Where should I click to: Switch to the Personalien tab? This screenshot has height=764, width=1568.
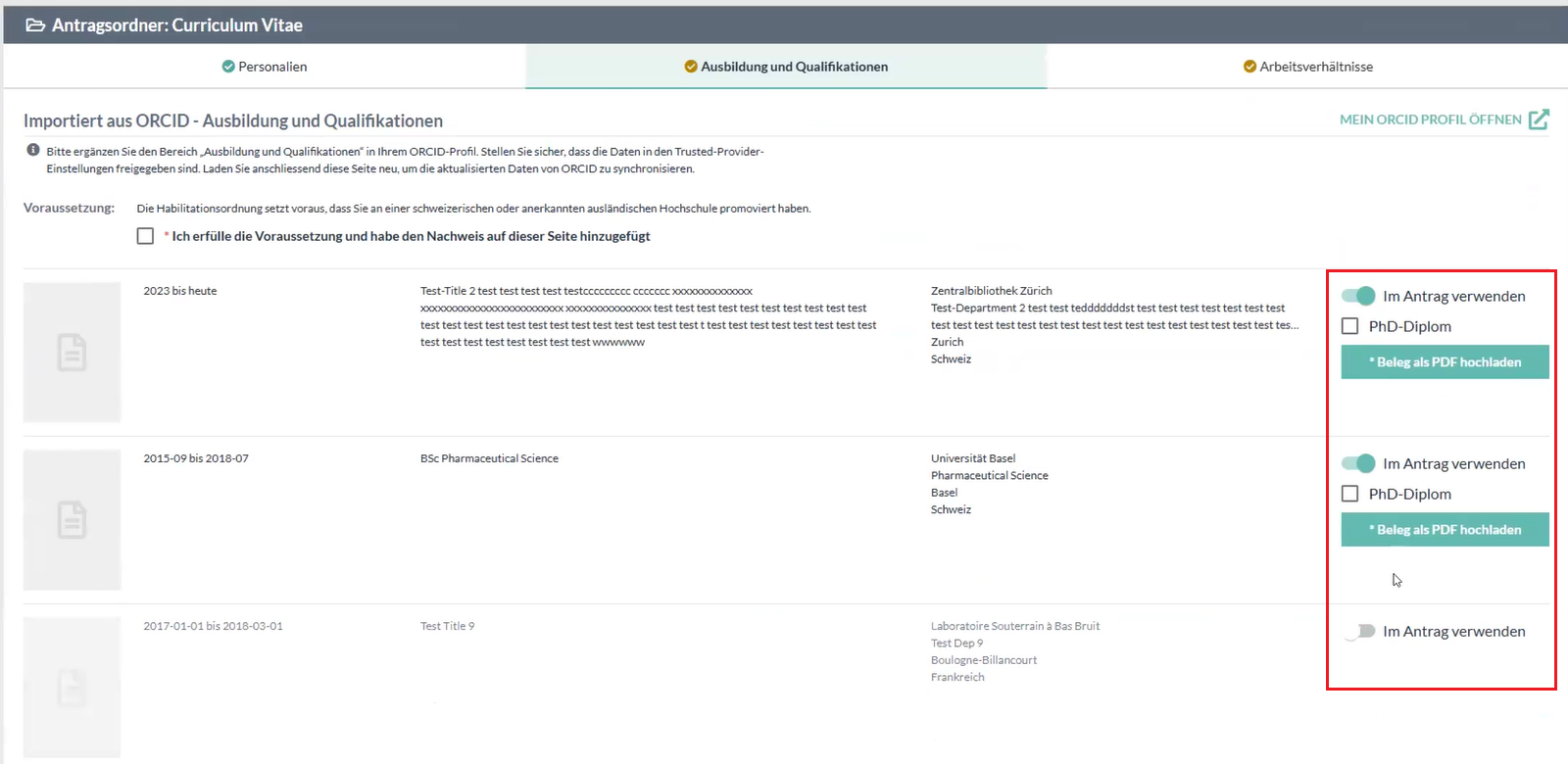(x=265, y=67)
